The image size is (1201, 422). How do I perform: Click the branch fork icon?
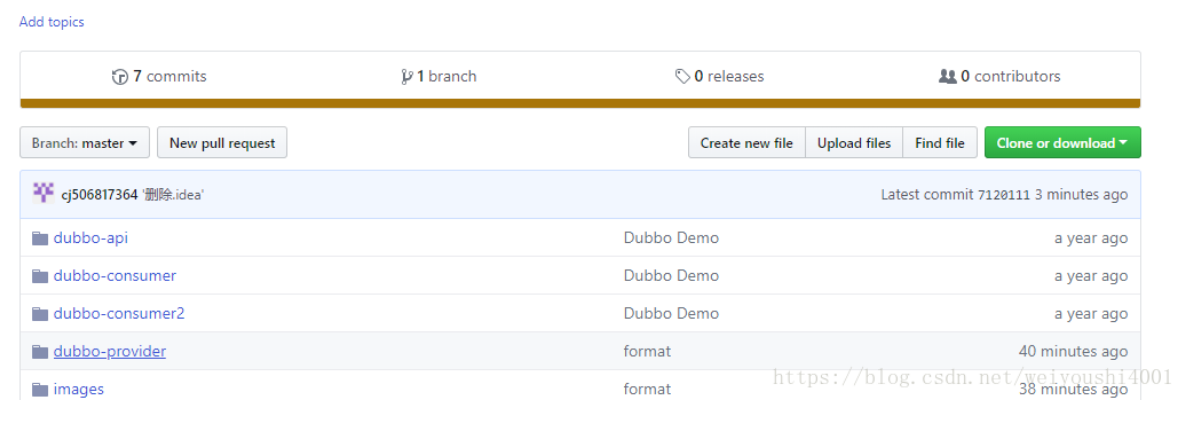407,77
